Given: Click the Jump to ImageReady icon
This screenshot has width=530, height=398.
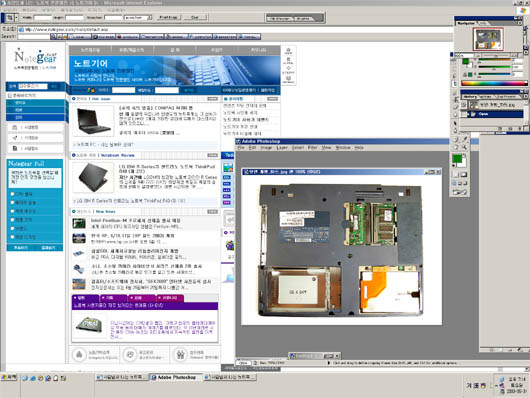Looking at the screenshot, I should (460, 192).
